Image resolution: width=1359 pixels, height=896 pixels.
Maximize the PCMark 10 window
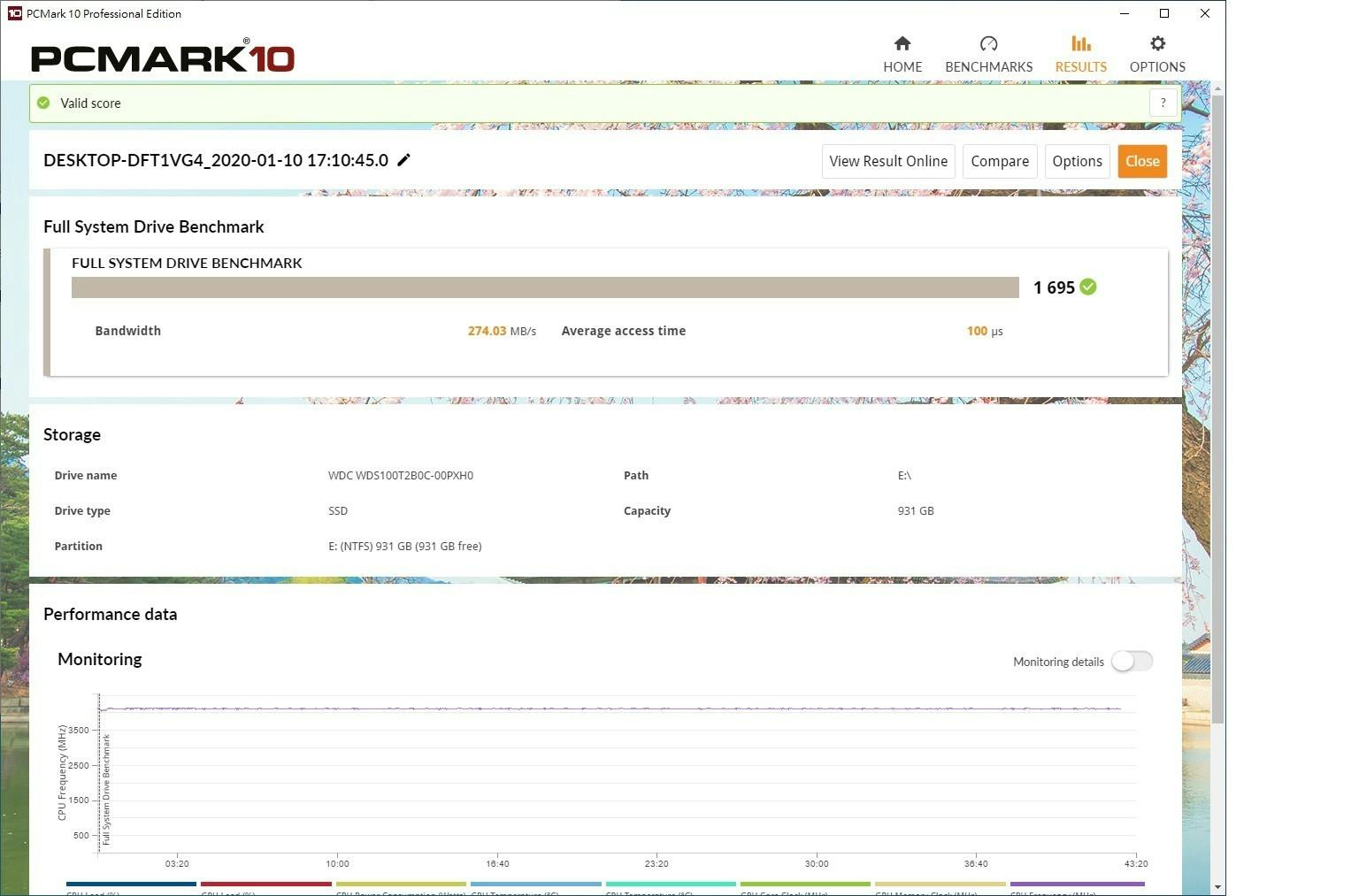point(1164,13)
